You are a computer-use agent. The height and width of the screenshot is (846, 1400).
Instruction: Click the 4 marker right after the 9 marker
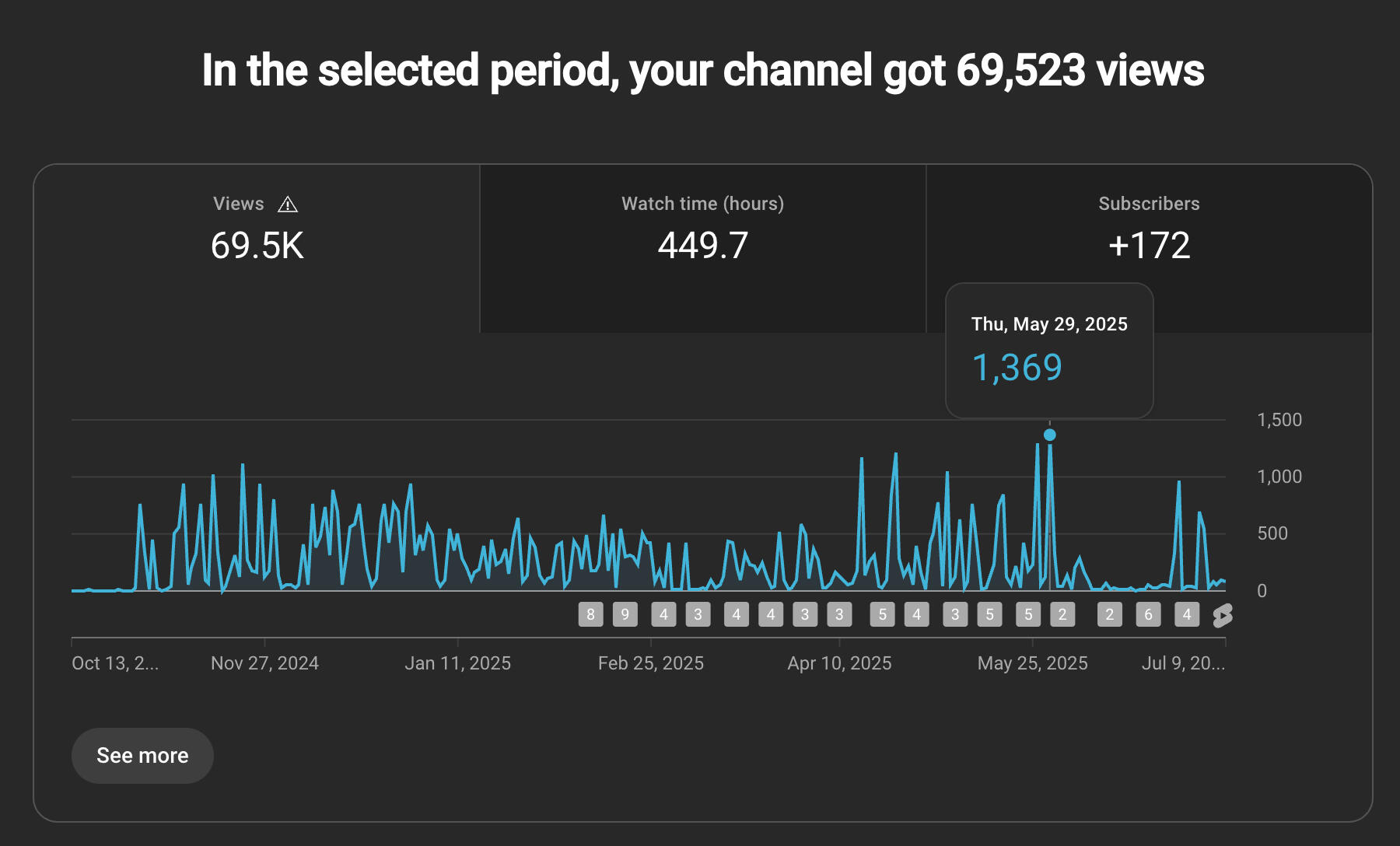pos(663,614)
